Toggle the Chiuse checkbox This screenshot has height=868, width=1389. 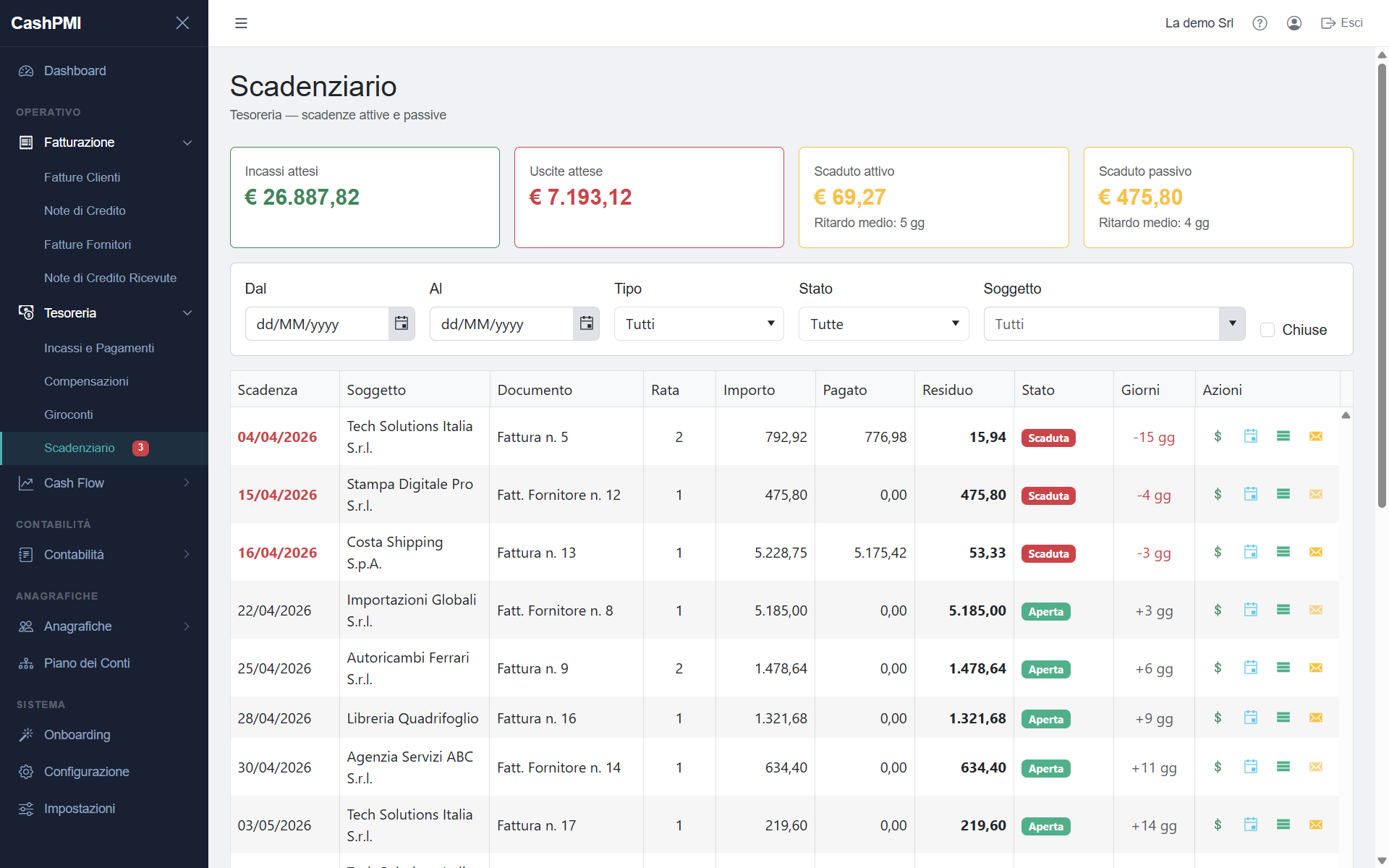point(1267,330)
